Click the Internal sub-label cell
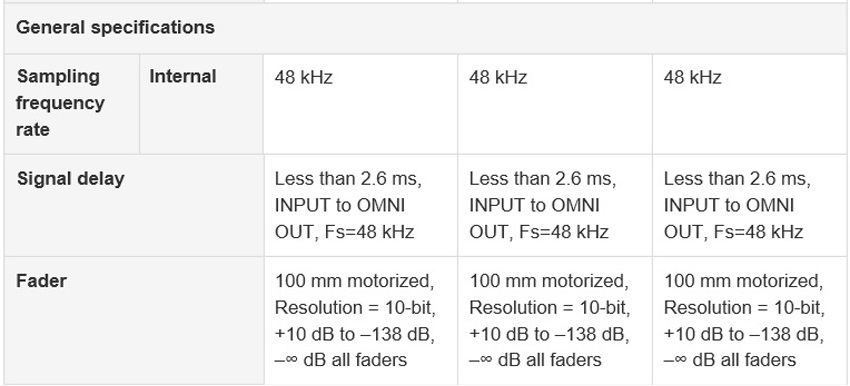This screenshot has width=850, height=386. point(183,76)
